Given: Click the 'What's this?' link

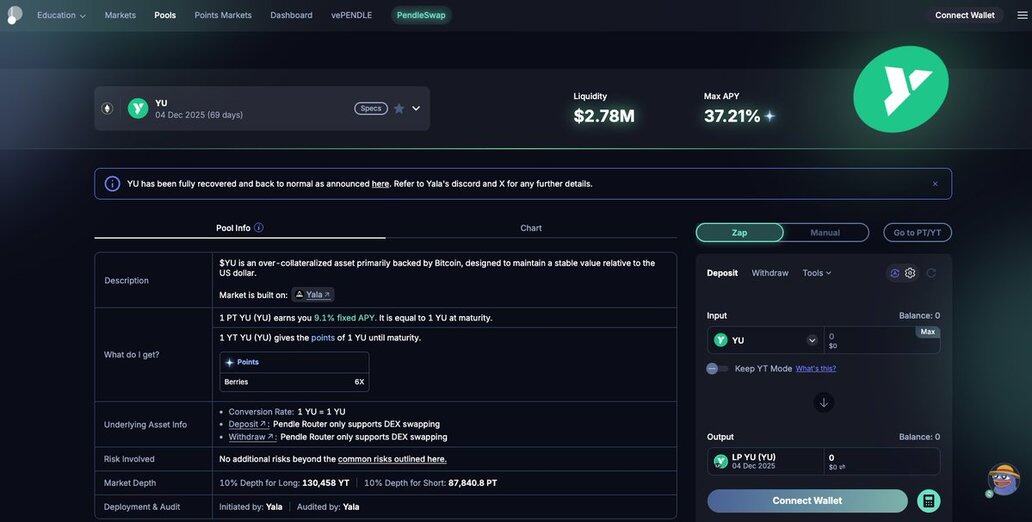Looking at the screenshot, I should tap(815, 369).
